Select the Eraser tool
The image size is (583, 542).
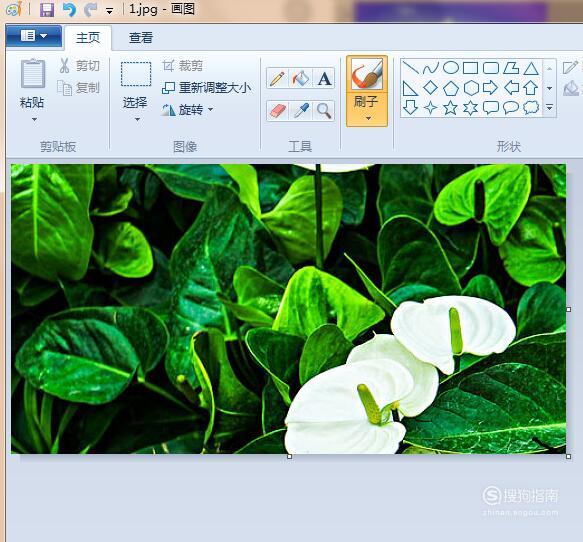tap(277, 111)
